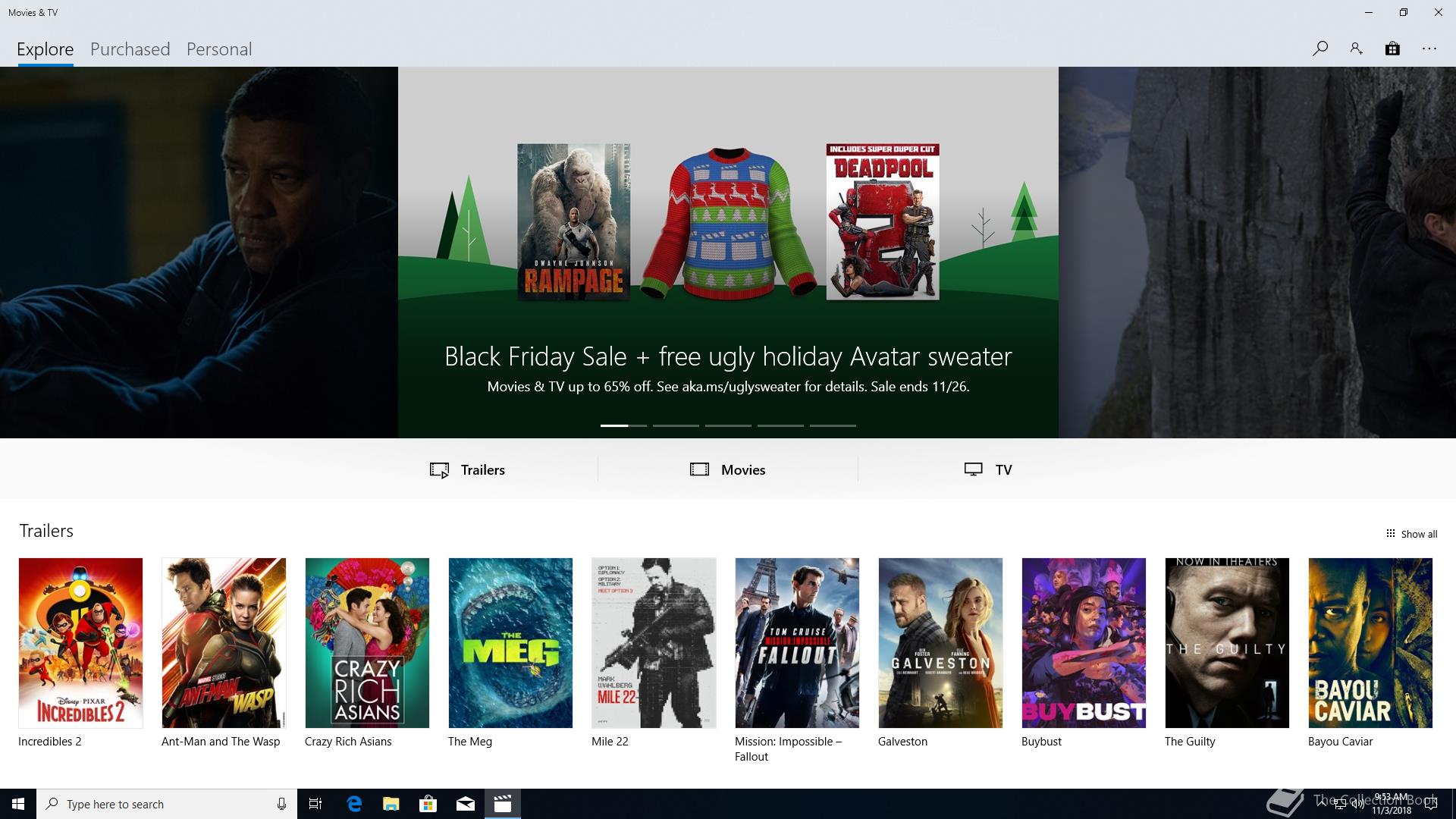Open the Bayou Caviar trailer poster
Viewport: 1456px width, 819px height.
coord(1370,643)
